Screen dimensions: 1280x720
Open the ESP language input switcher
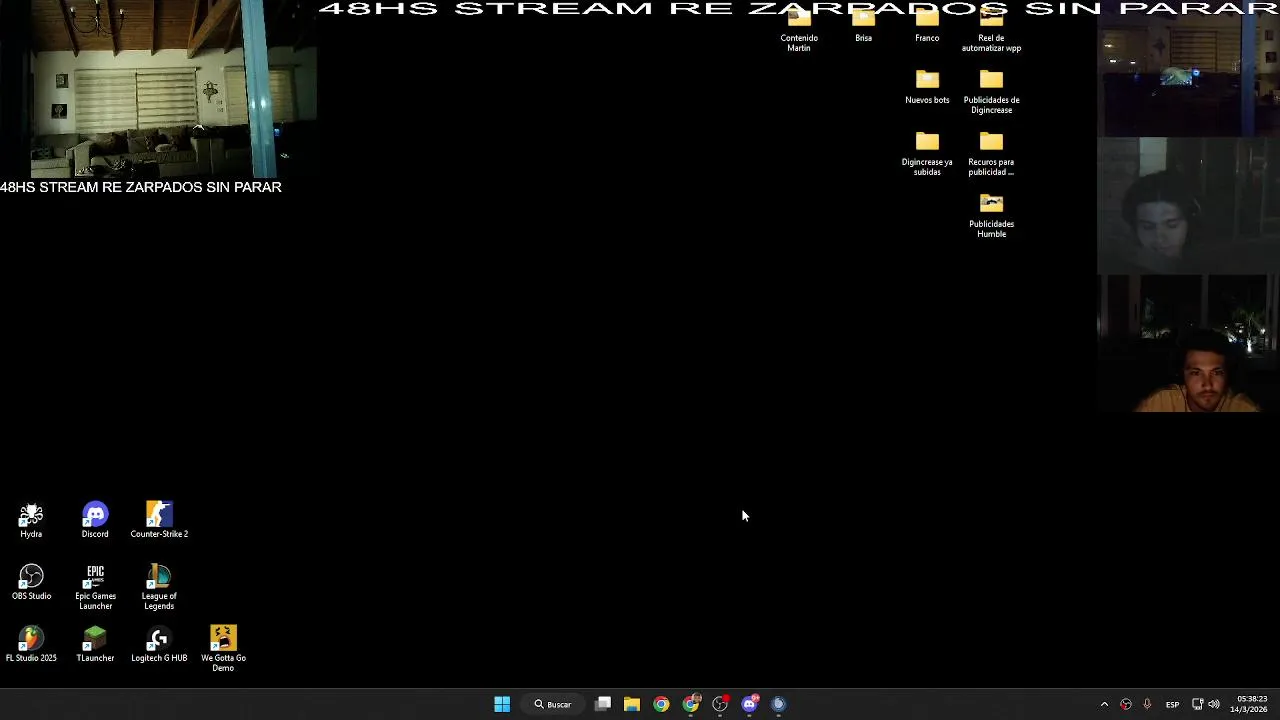coord(1172,704)
